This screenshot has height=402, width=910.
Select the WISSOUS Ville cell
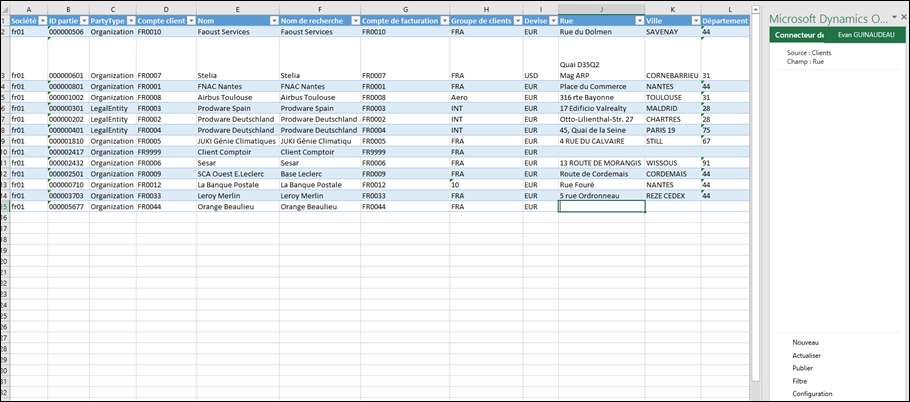coord(673,163)
